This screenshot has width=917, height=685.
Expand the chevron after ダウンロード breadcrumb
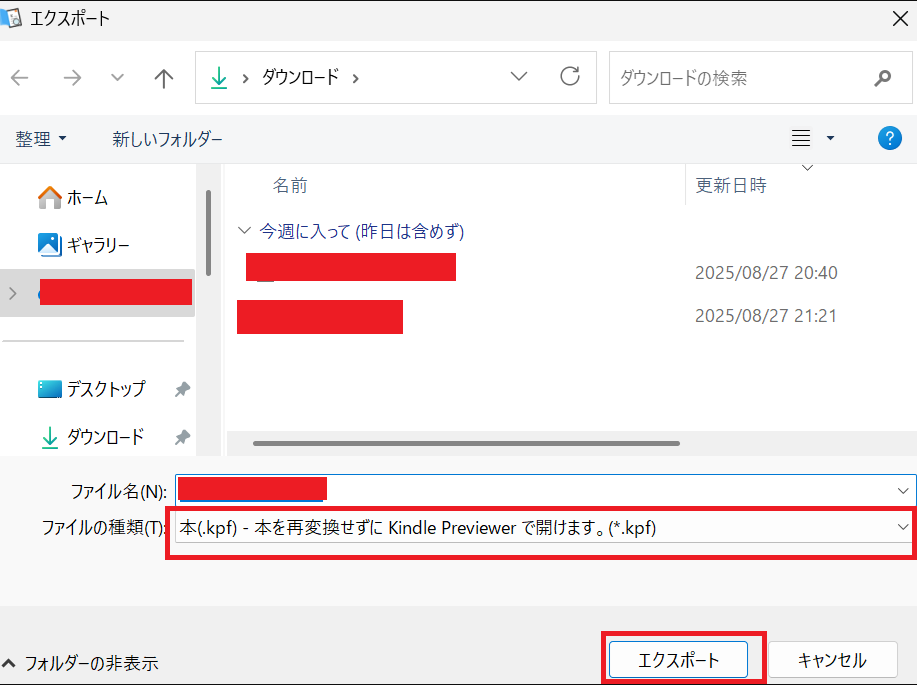click(x=356, y=78)
